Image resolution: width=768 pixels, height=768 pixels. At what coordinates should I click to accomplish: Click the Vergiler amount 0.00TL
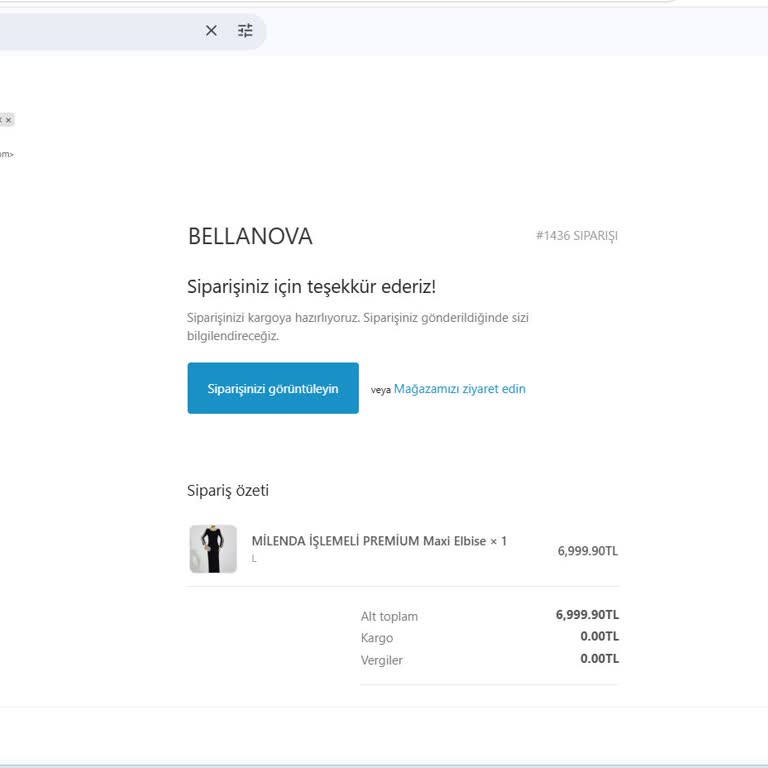coord(600,659)
